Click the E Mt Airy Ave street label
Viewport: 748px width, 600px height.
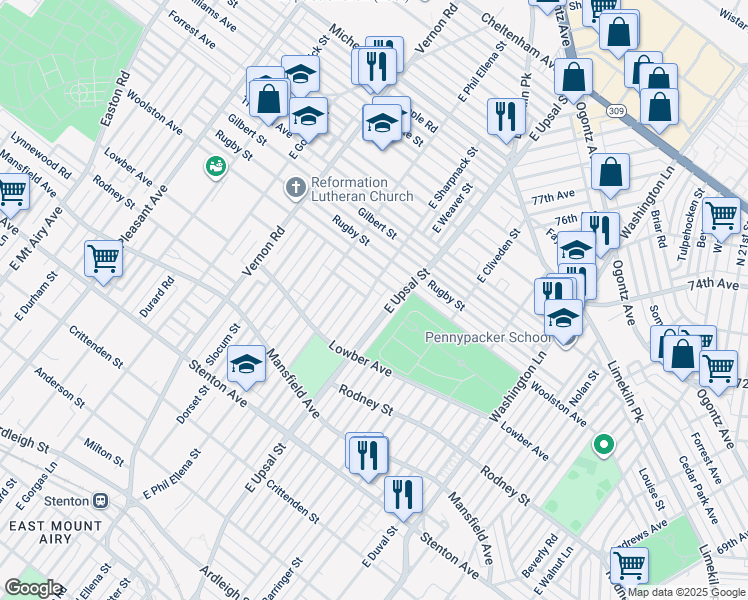tap(36, 238)
